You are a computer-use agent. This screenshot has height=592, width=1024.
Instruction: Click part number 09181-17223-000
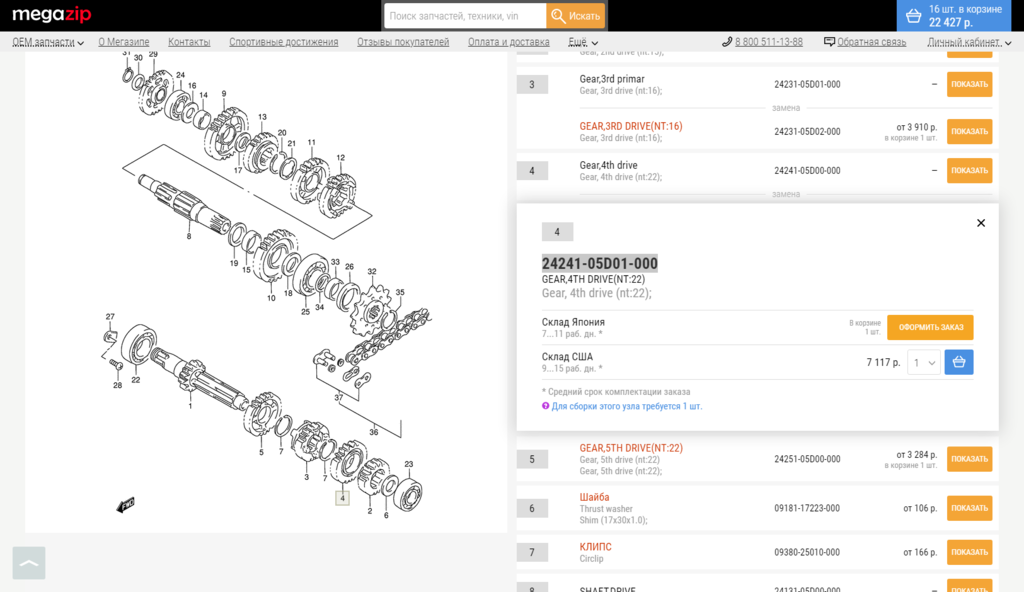(x=807, y=508)
